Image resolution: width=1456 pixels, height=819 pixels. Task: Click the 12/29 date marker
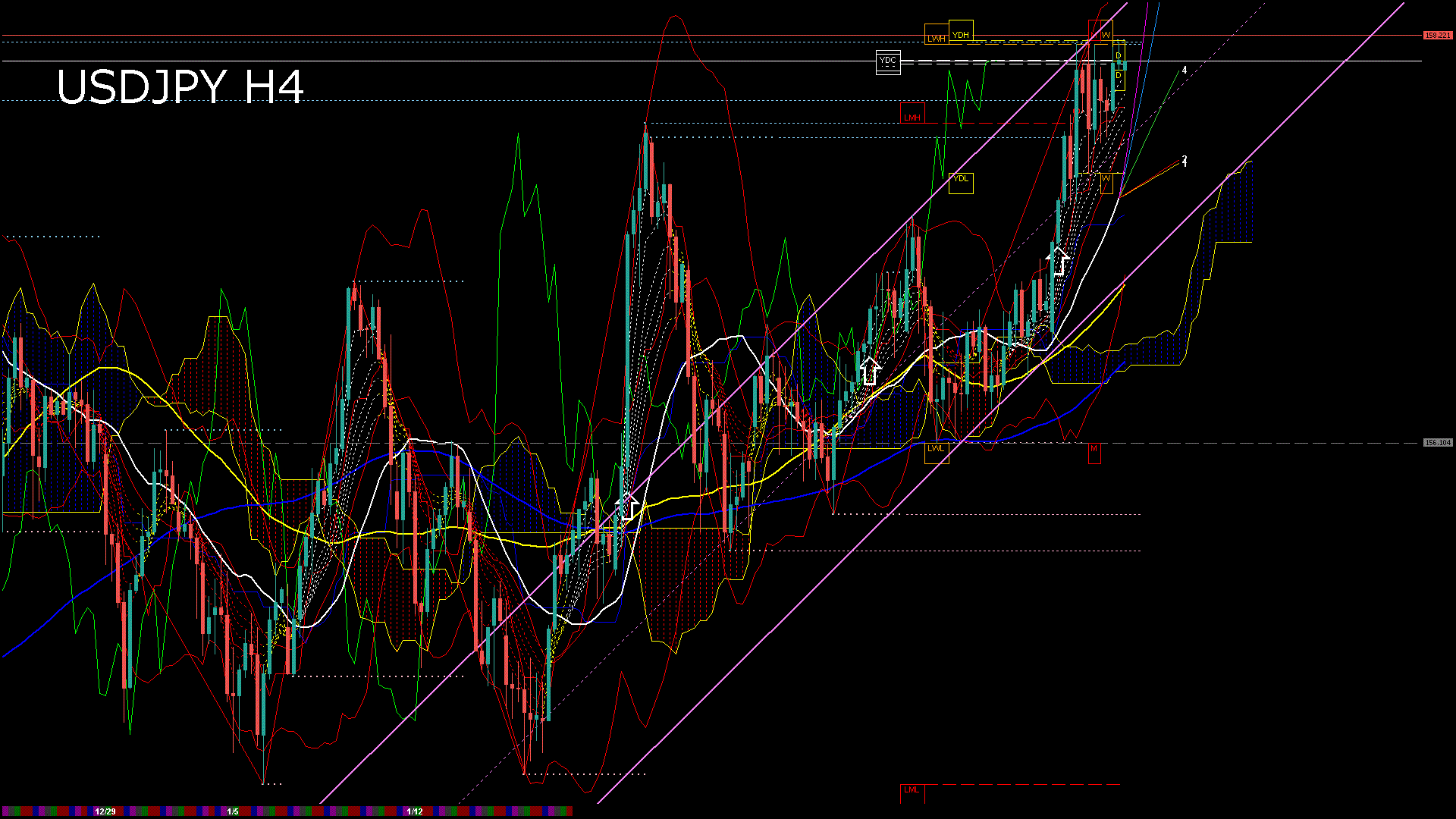point(105,811)
